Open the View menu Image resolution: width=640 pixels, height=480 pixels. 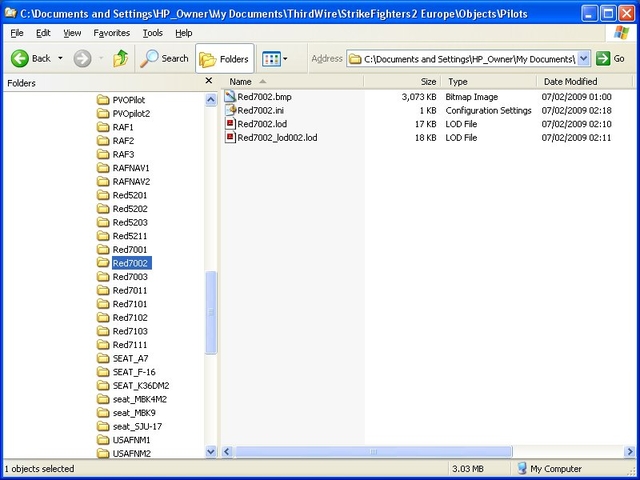pos(72,33)
